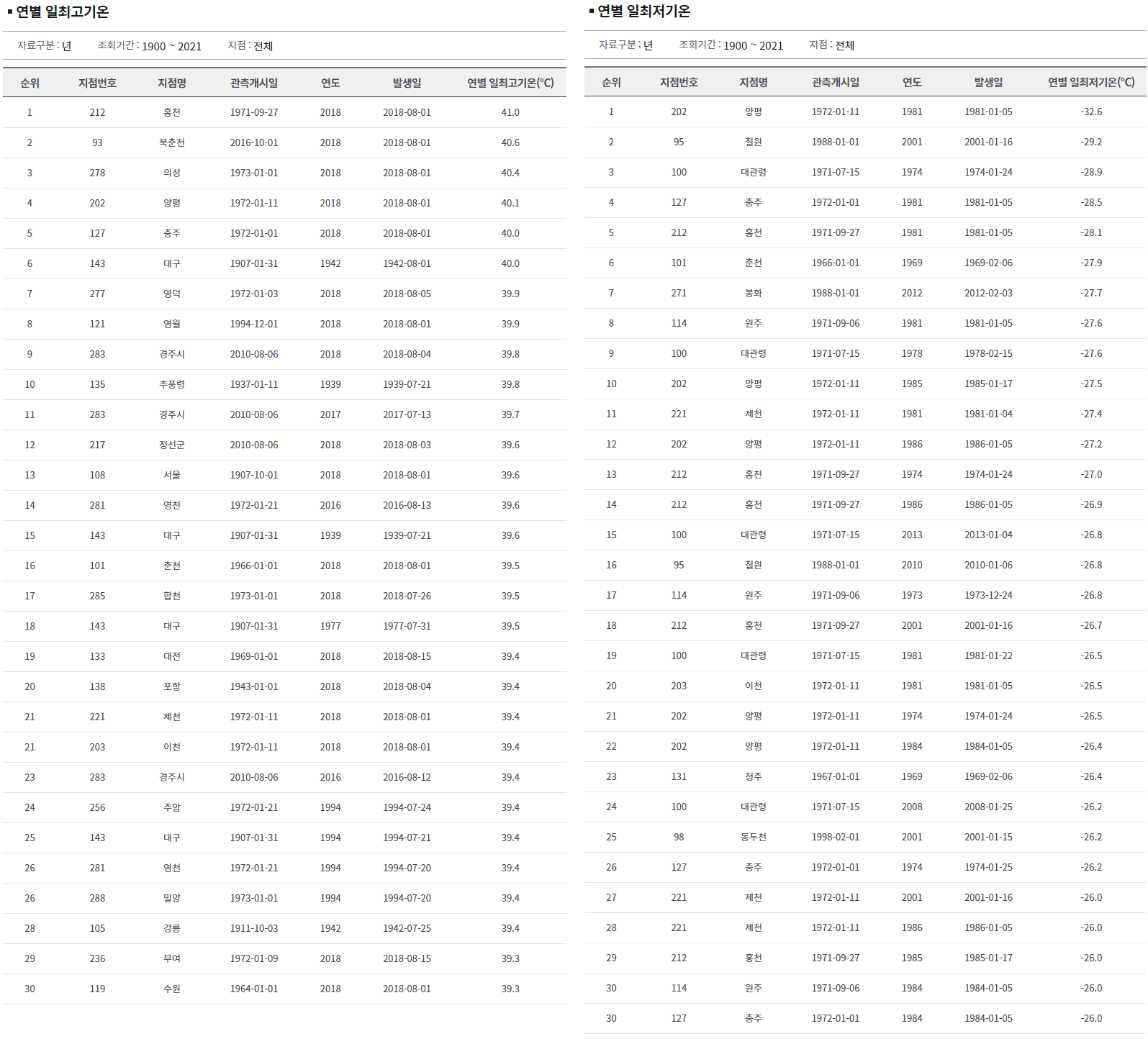Image resolution: width=1148 pixels, height=1039 pixels.
Task: Click station name 동두천
Action: [x=754, y=837]
